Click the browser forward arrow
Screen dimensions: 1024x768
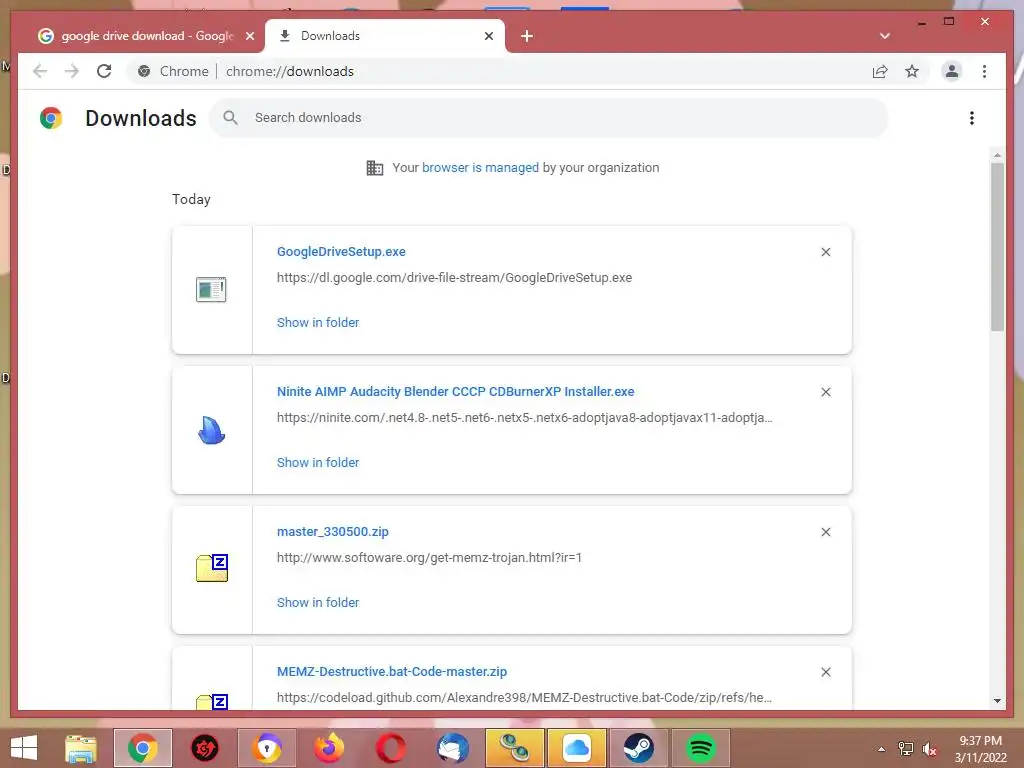pyautogui.click(x=72, y=71)
